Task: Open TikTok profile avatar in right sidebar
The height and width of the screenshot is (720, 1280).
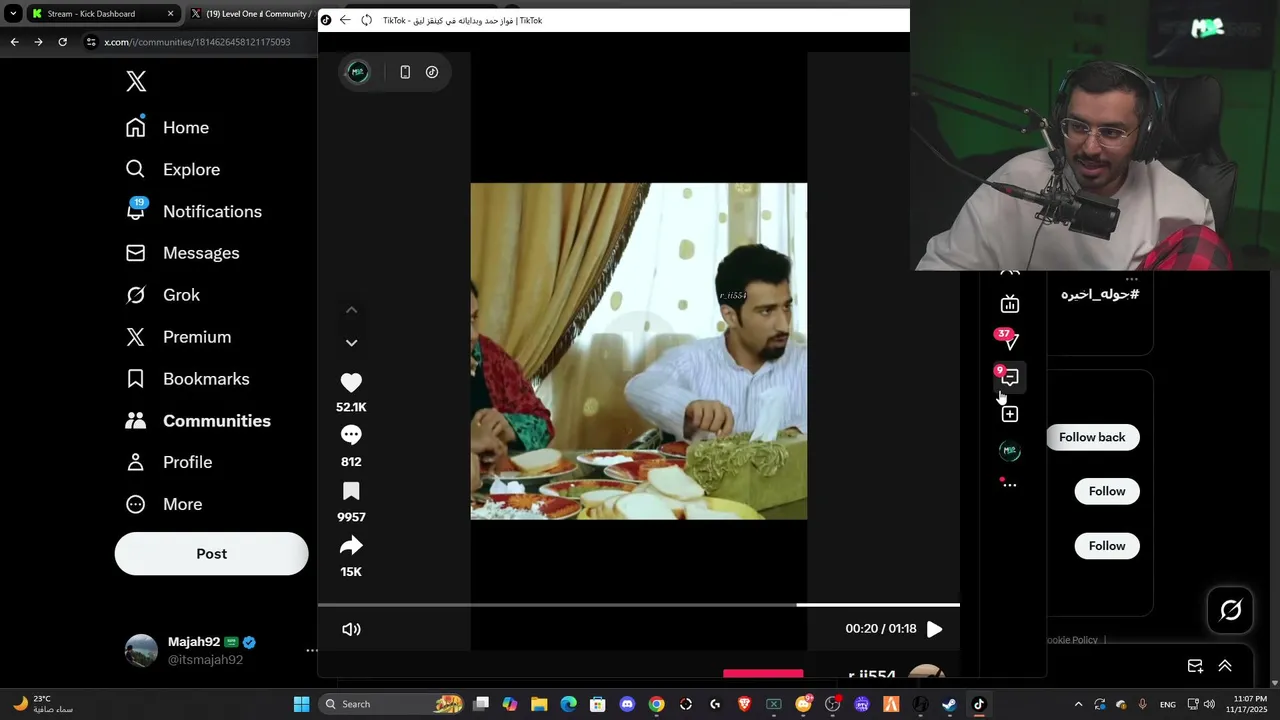Action: point(1010,451)
